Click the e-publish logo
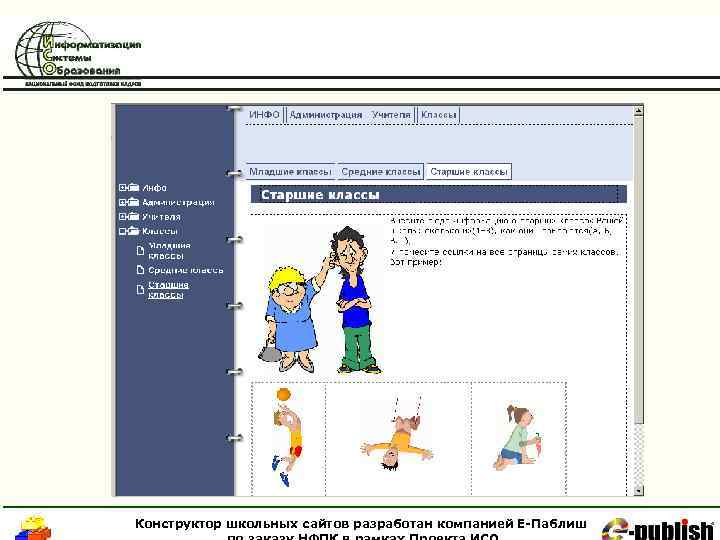720x540 pixels. [x=658, y=529]
